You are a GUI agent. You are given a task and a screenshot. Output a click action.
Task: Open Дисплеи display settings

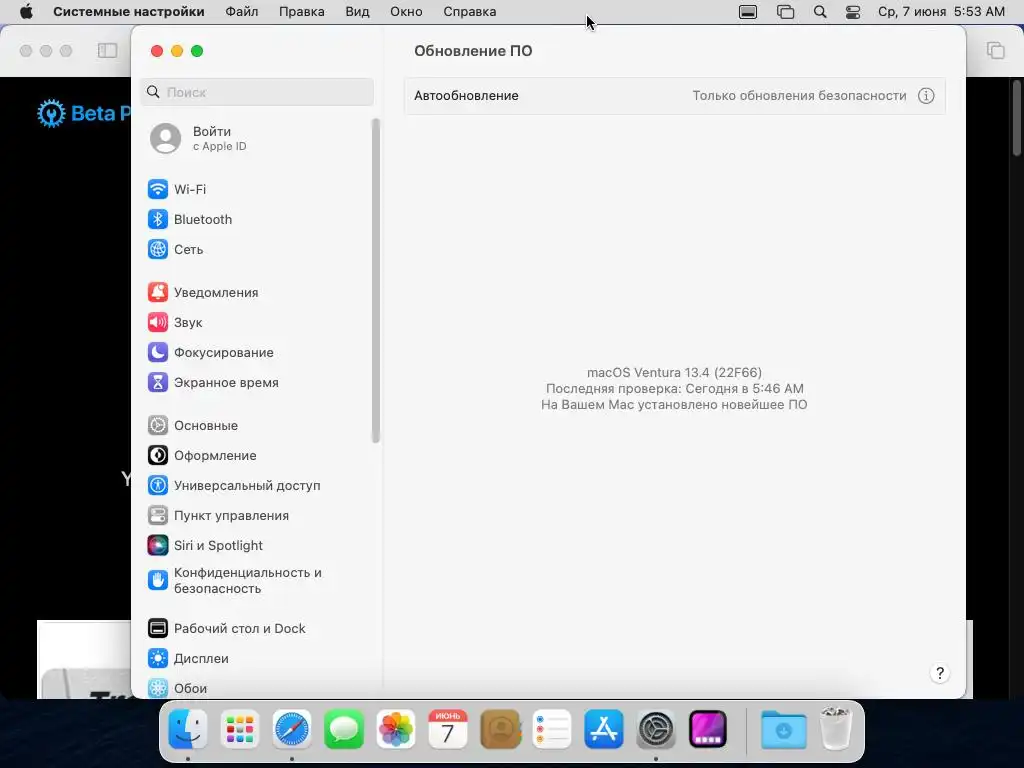point(188,659)
